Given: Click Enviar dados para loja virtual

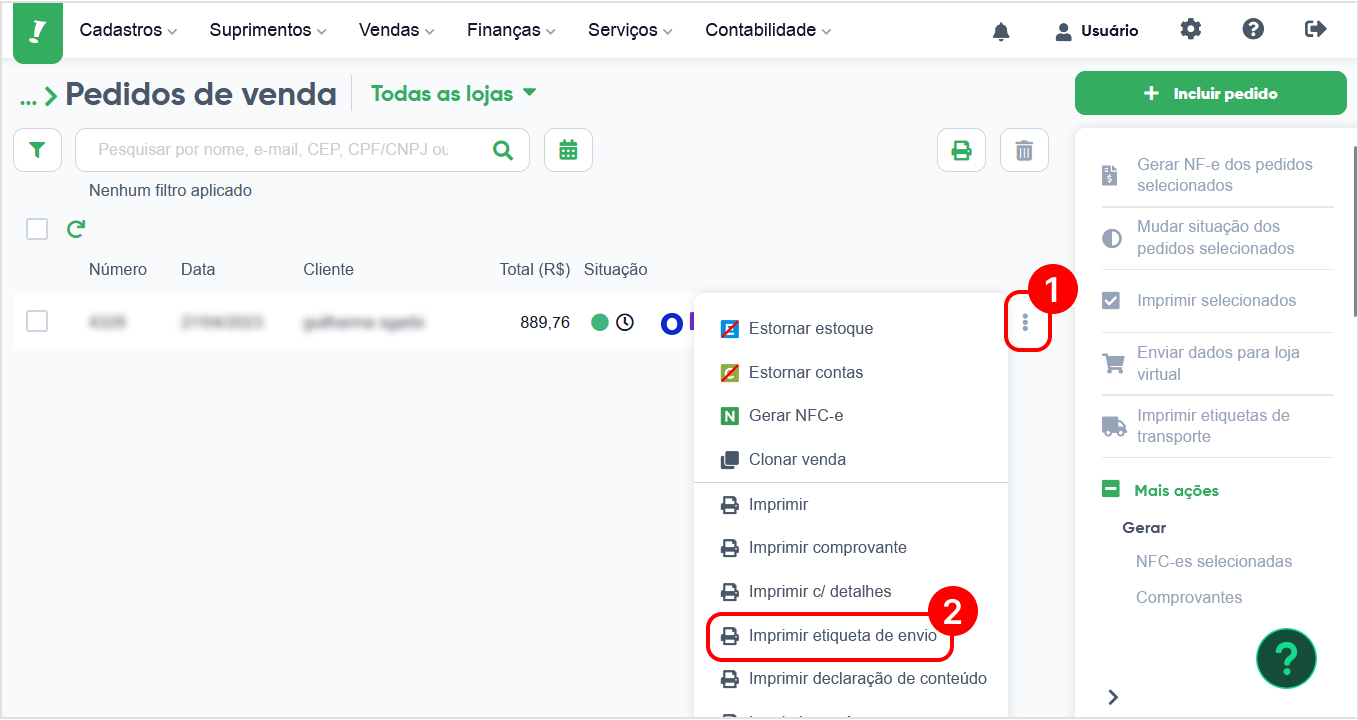Looking at the screenshot, I should click(x=1218, y=363).
